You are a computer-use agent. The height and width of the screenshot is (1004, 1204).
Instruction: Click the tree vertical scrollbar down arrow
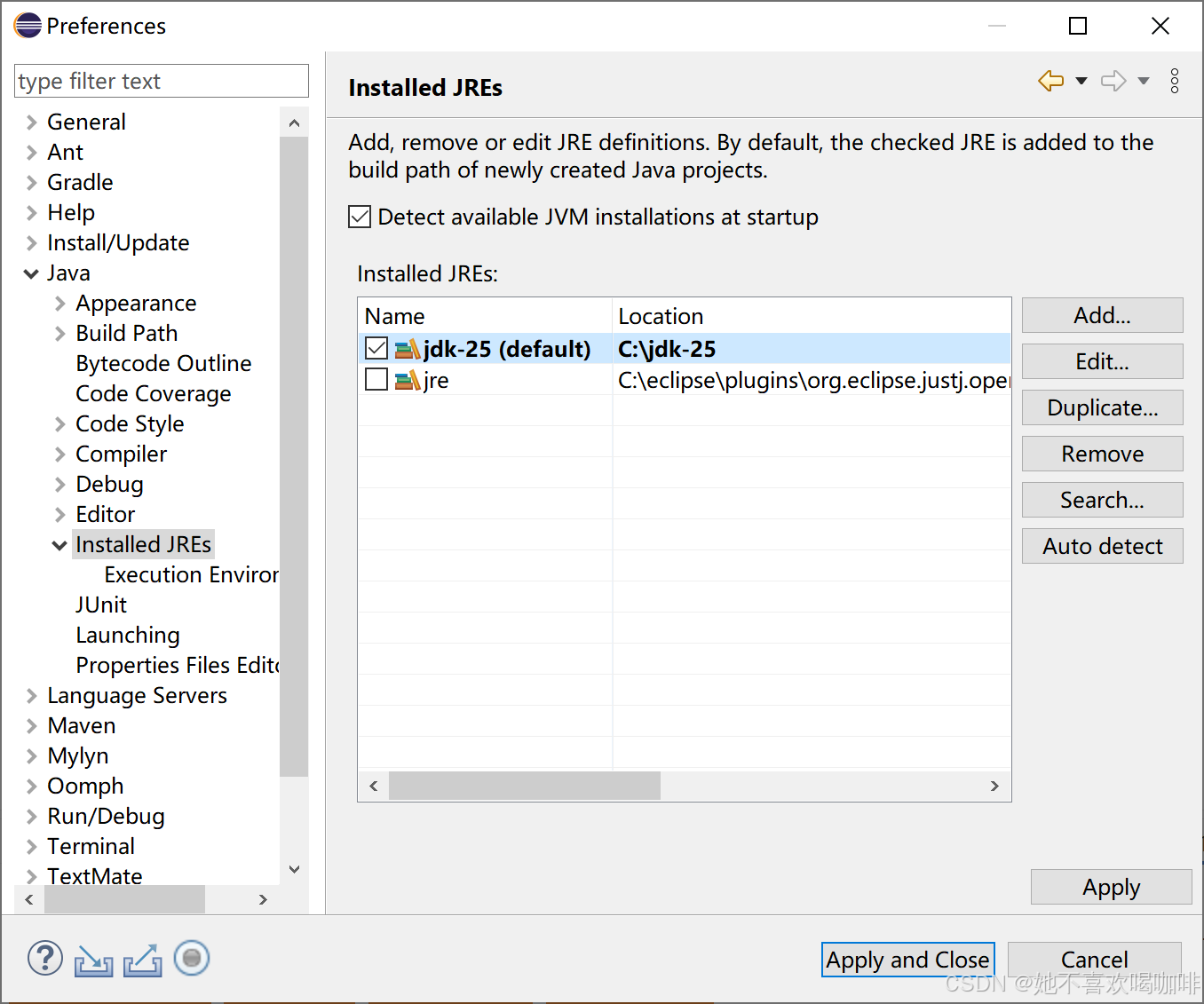[x=295, y=869]
